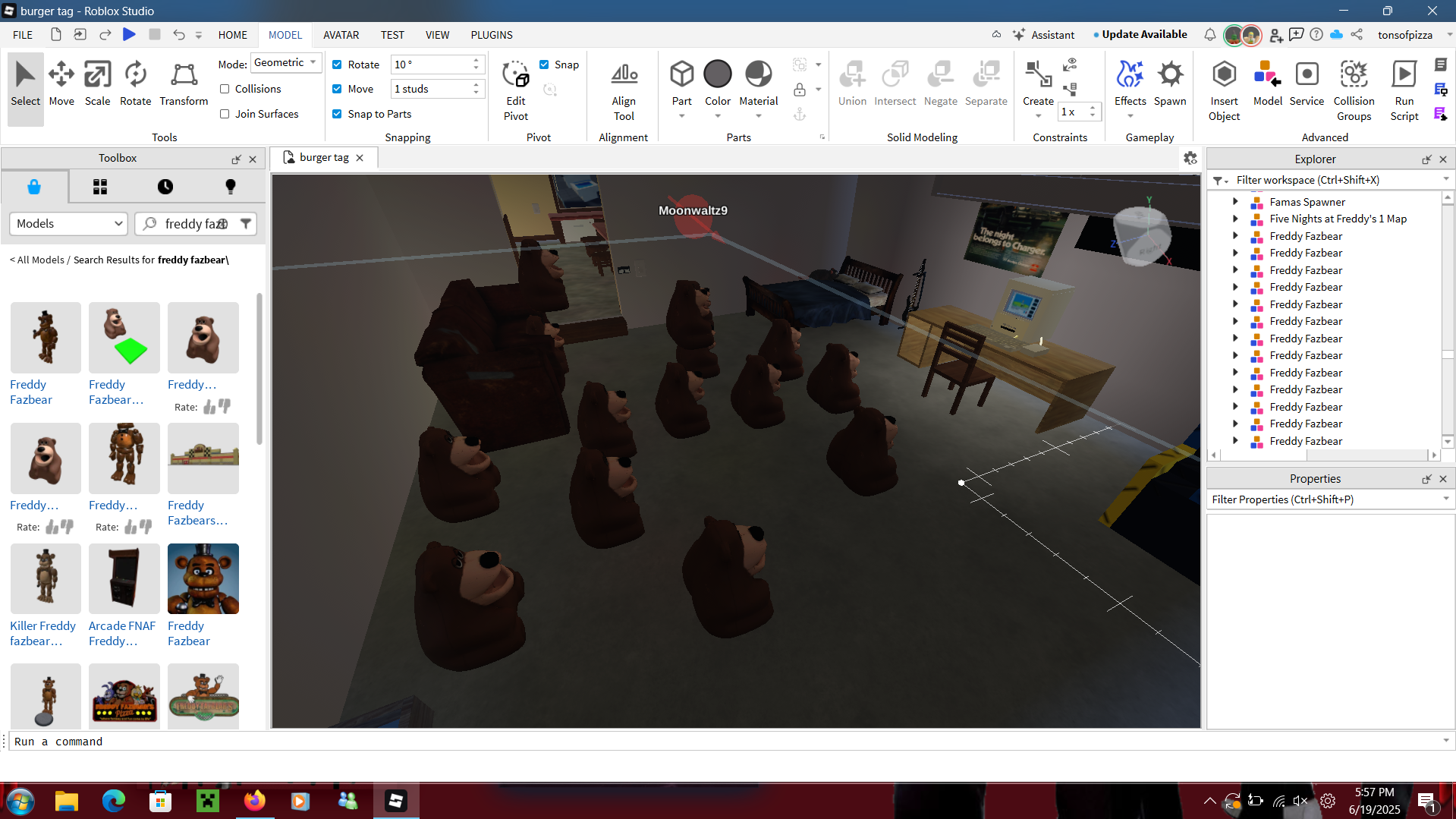Toggle Snap to Parts checkbox
Viewport: 1456px width, 819px height.
[337, 114]
